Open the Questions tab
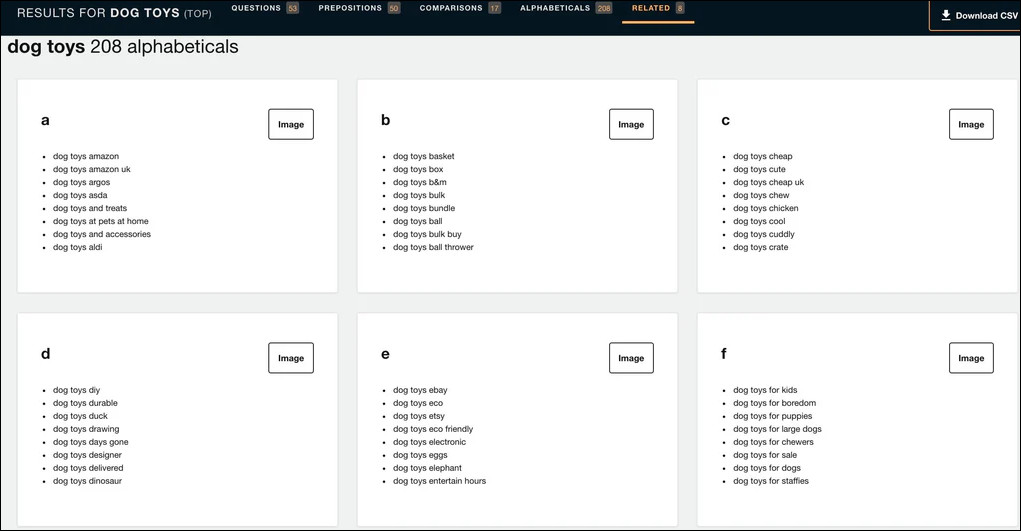The image size is (1021, 531). 256,8
